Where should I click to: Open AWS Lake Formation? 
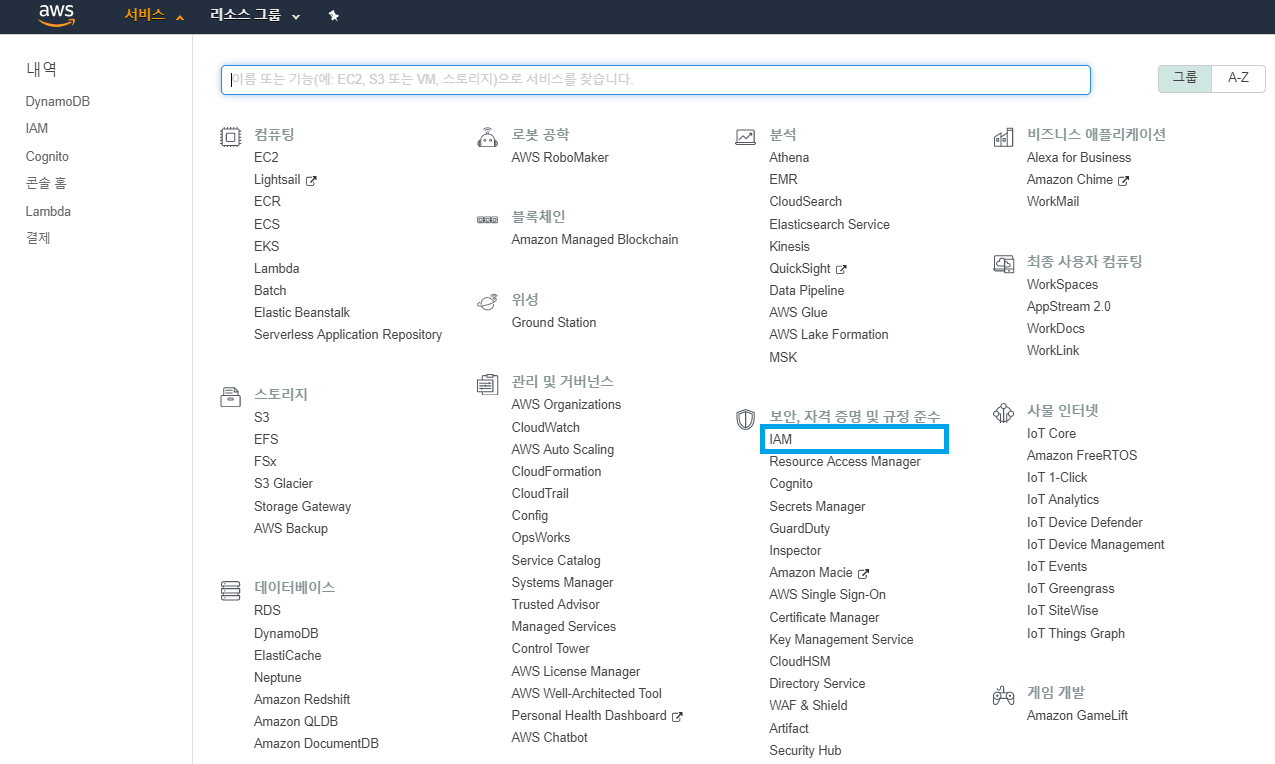(829, 335)
